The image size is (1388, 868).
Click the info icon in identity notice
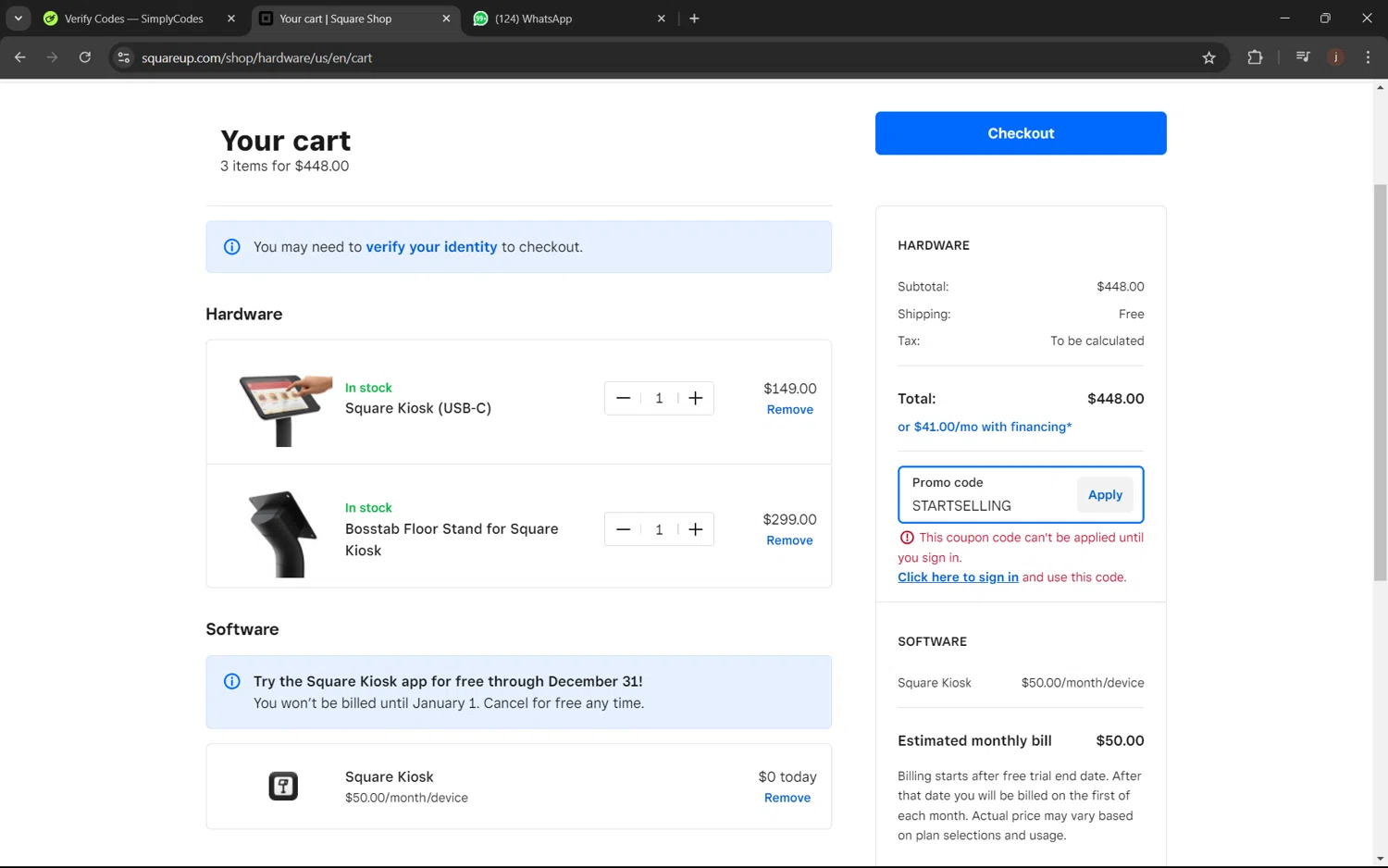coord(232,247)
